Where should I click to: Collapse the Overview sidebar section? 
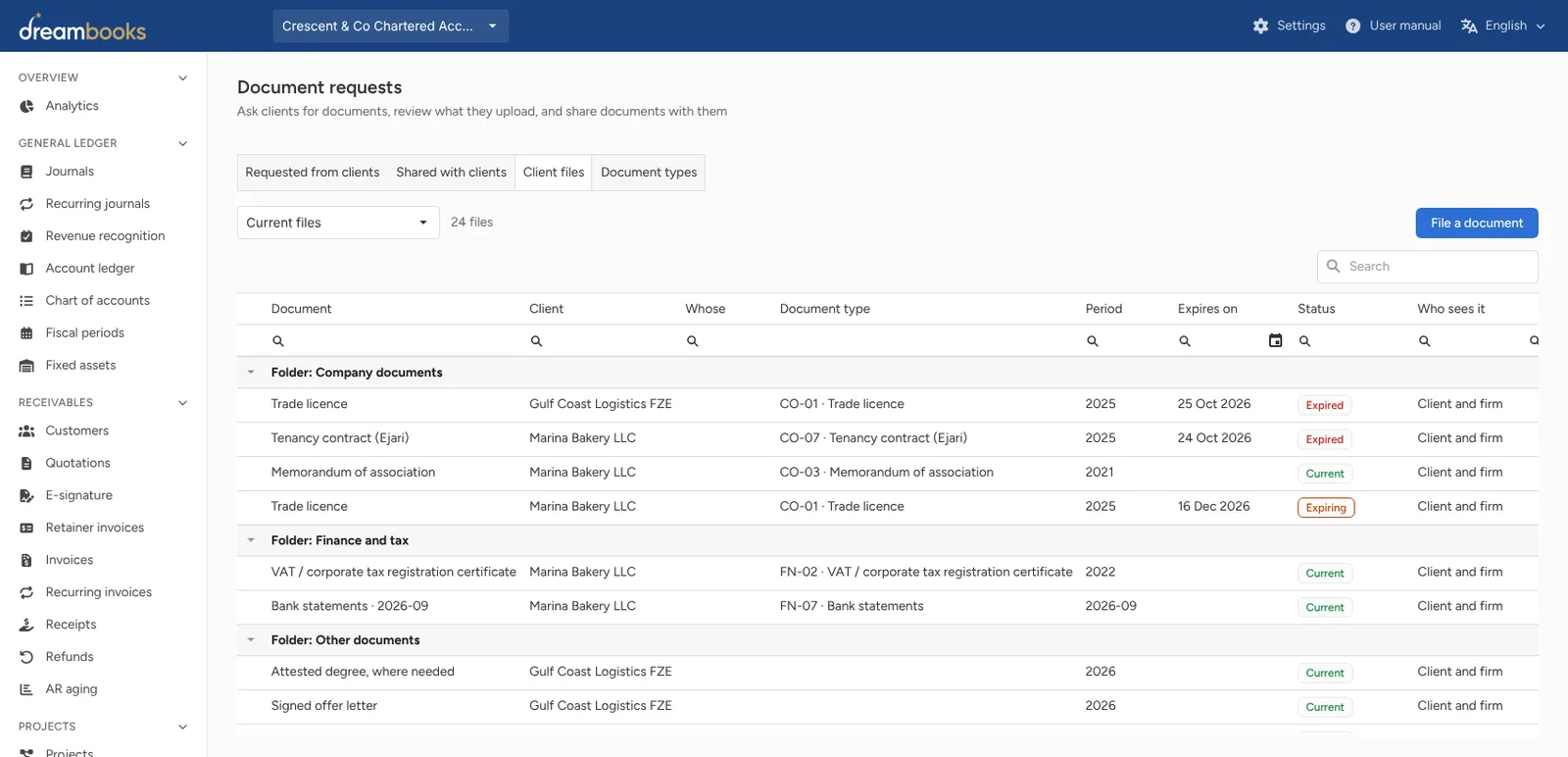pyautogui.click(x=182, y=78)
